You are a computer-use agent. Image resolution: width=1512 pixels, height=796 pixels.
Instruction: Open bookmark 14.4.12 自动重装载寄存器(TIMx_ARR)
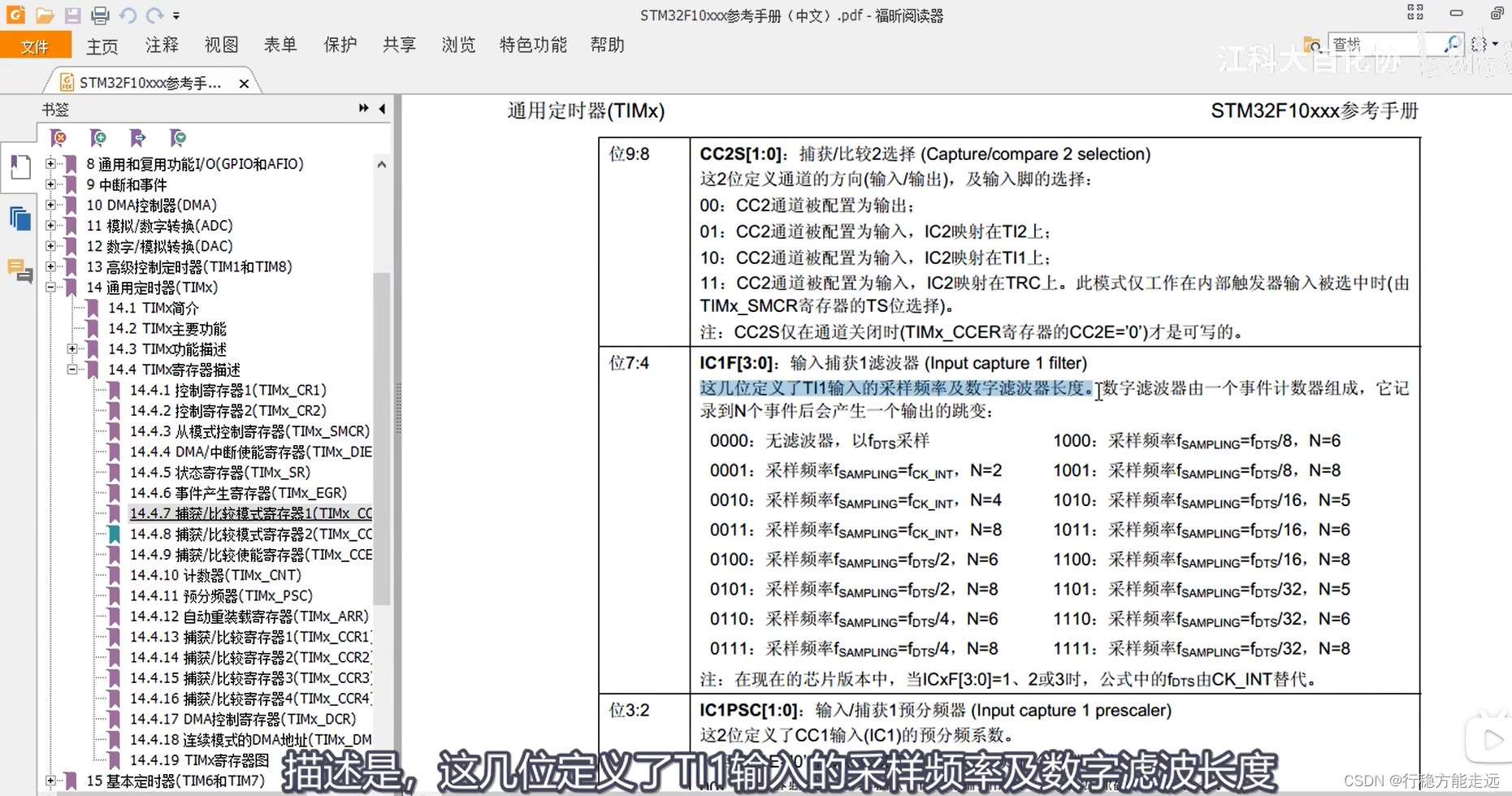[249, 616]
